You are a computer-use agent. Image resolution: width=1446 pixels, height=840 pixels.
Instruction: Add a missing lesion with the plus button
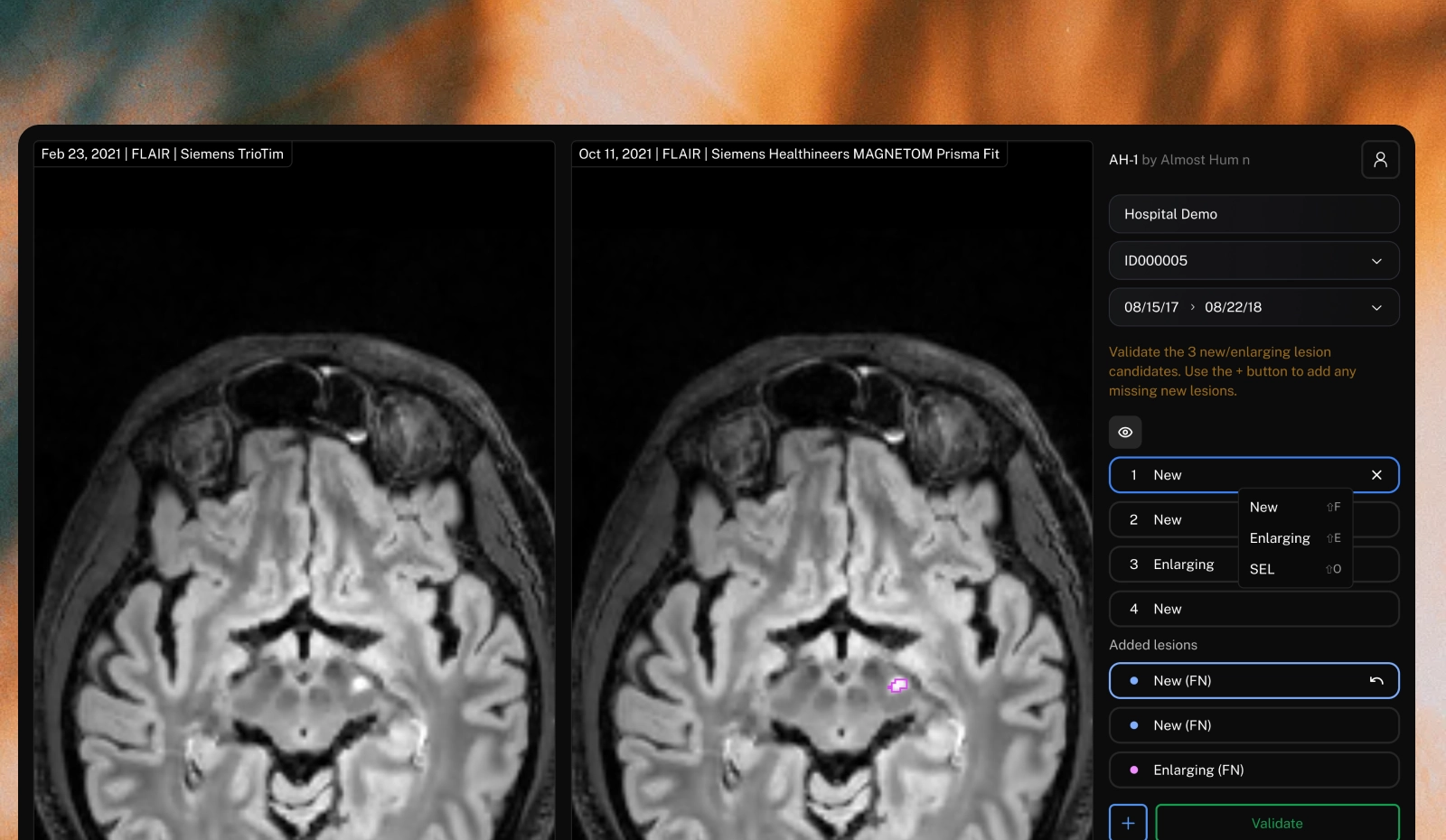pos(1128,823)
